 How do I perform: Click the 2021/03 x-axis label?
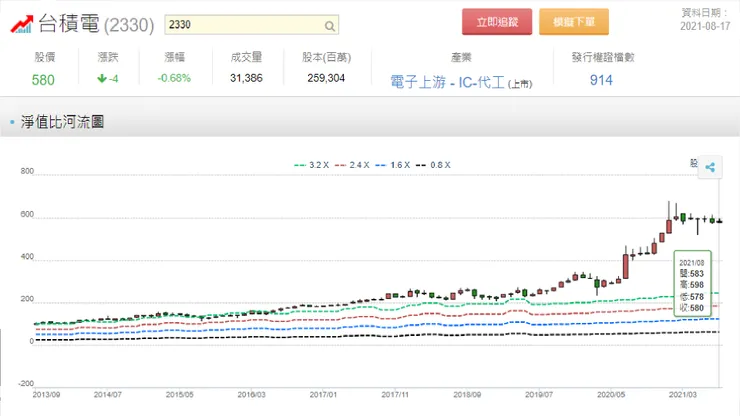682,394
